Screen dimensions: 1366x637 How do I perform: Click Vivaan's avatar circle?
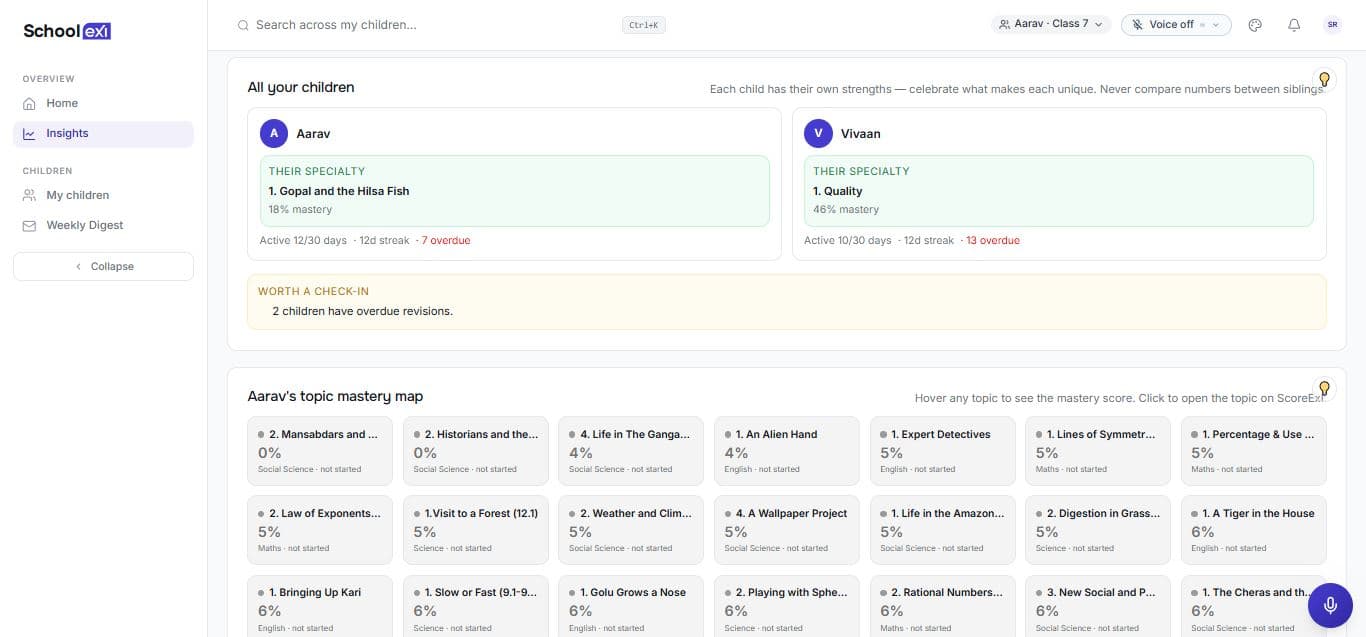point(819,133)
